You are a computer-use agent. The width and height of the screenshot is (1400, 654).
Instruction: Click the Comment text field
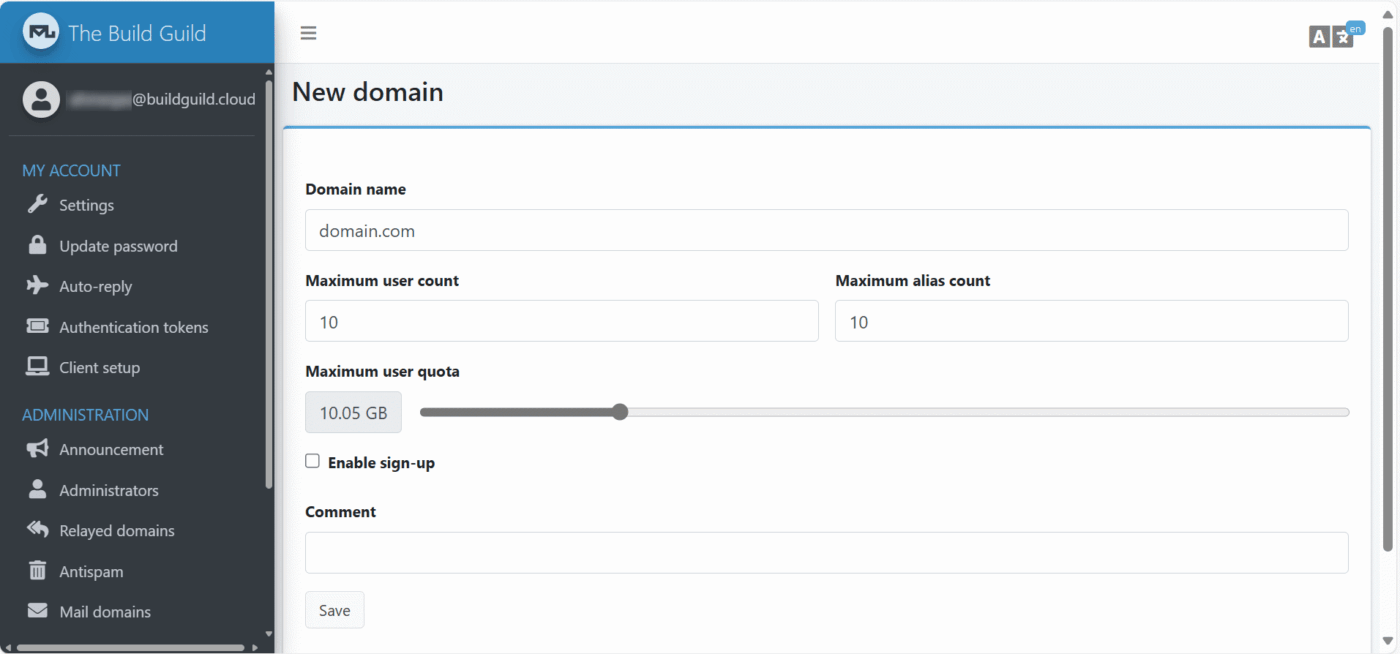coord(826,552)
